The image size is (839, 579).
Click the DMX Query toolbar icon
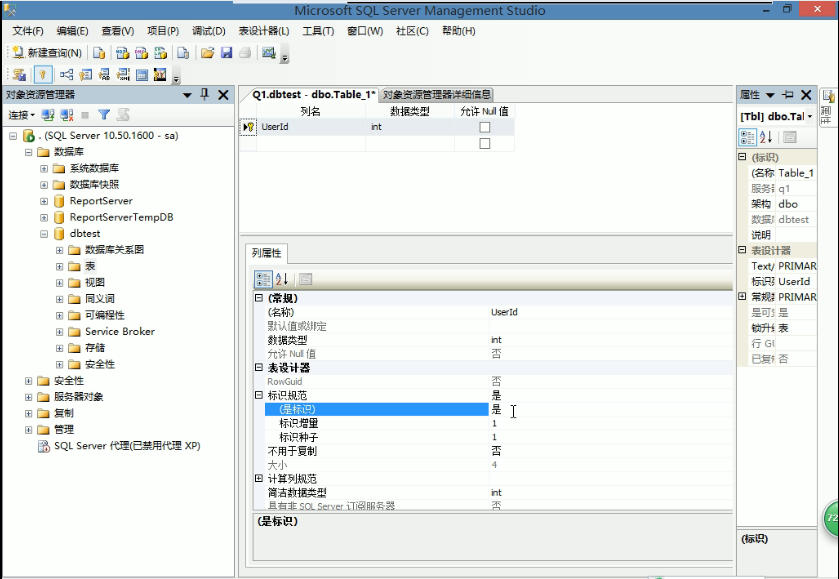(x=141, y=52)
